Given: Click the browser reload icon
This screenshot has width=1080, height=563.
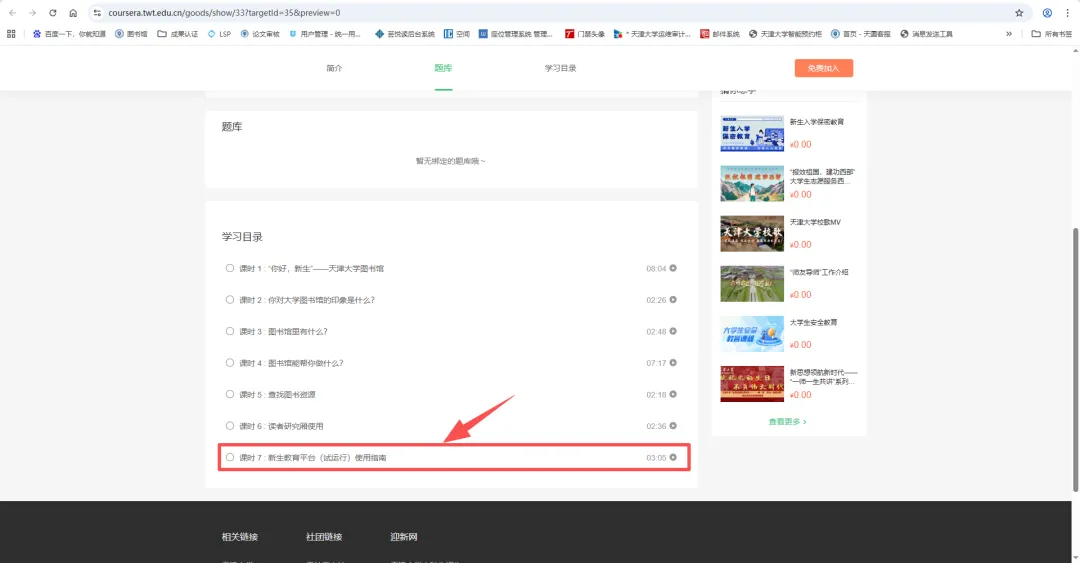Looking at the screenshot, I should (x=52, y=13).
